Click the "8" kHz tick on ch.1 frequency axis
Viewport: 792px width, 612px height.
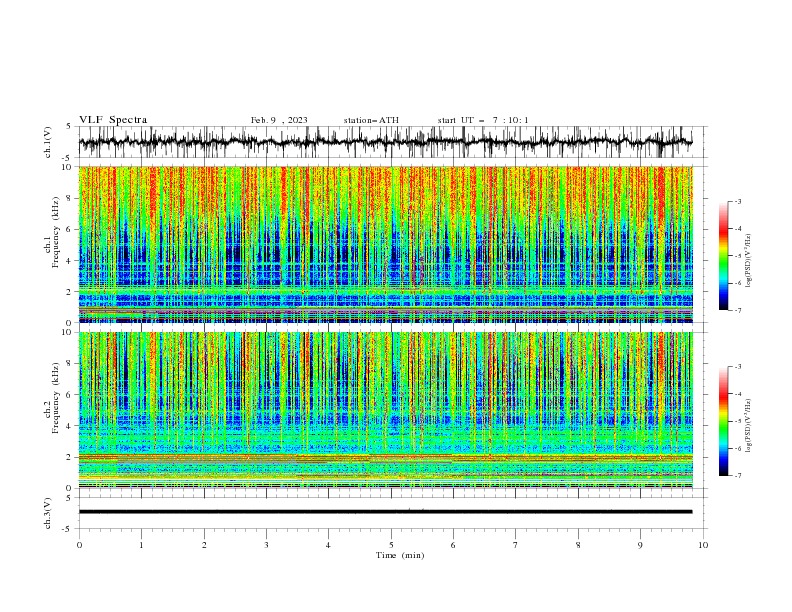pyautogui.click(x=70, y=198)
